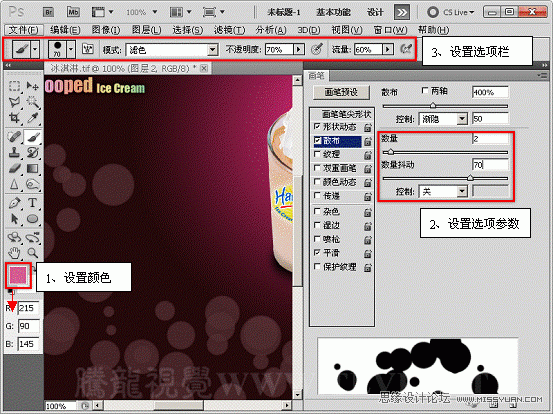Click tablet pressure icon next to flow
Image resolution: width=553 pixels, height=414 pixels.
tap(406, 49)
